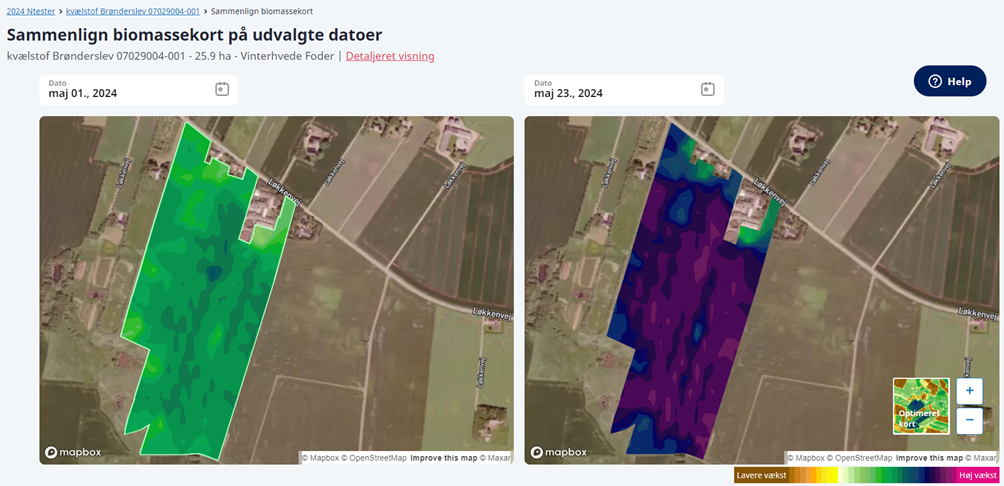
Task: Click the growth legend color gradient bar
Action: [870, 476]
